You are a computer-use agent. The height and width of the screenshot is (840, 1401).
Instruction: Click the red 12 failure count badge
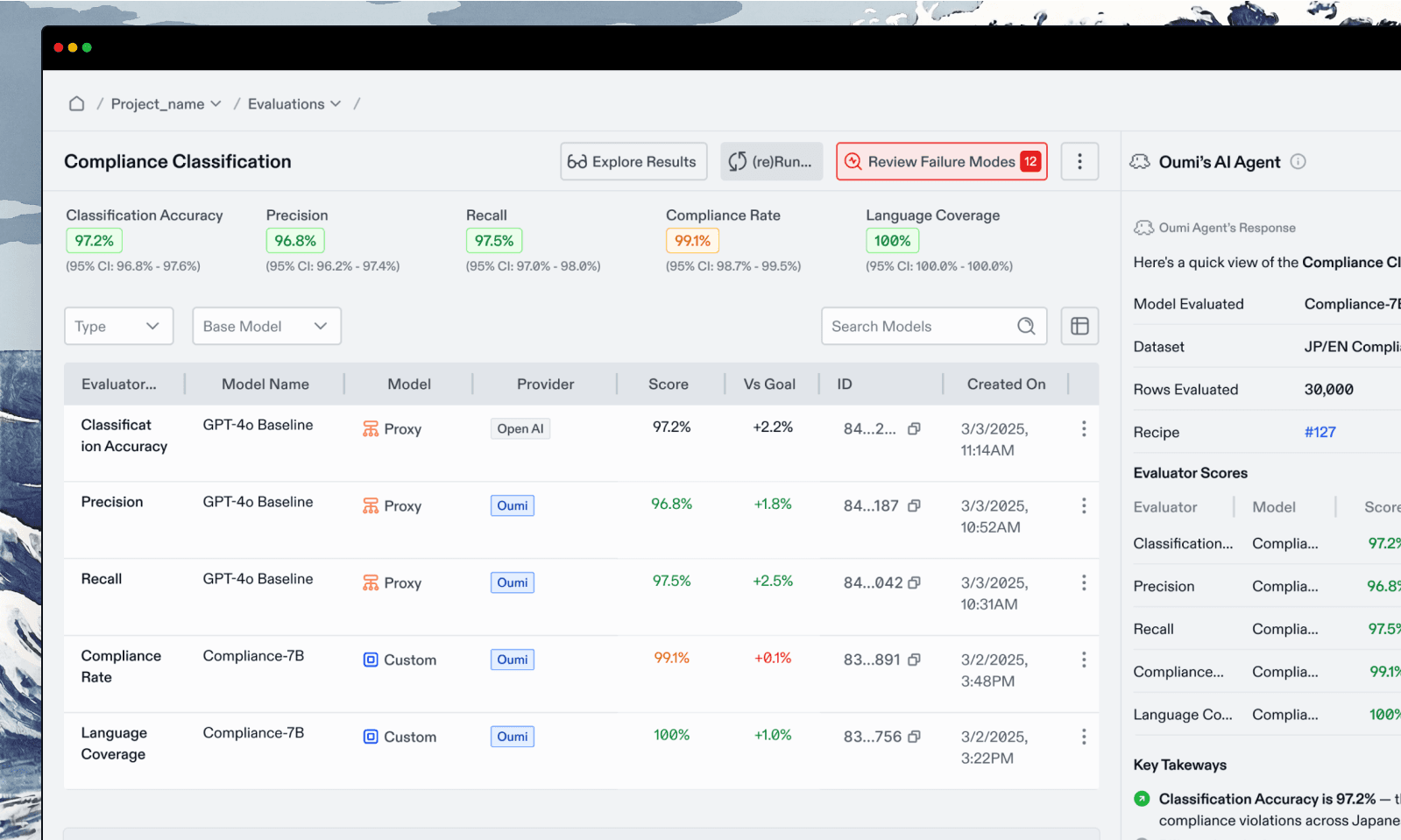click(1030, 161)
